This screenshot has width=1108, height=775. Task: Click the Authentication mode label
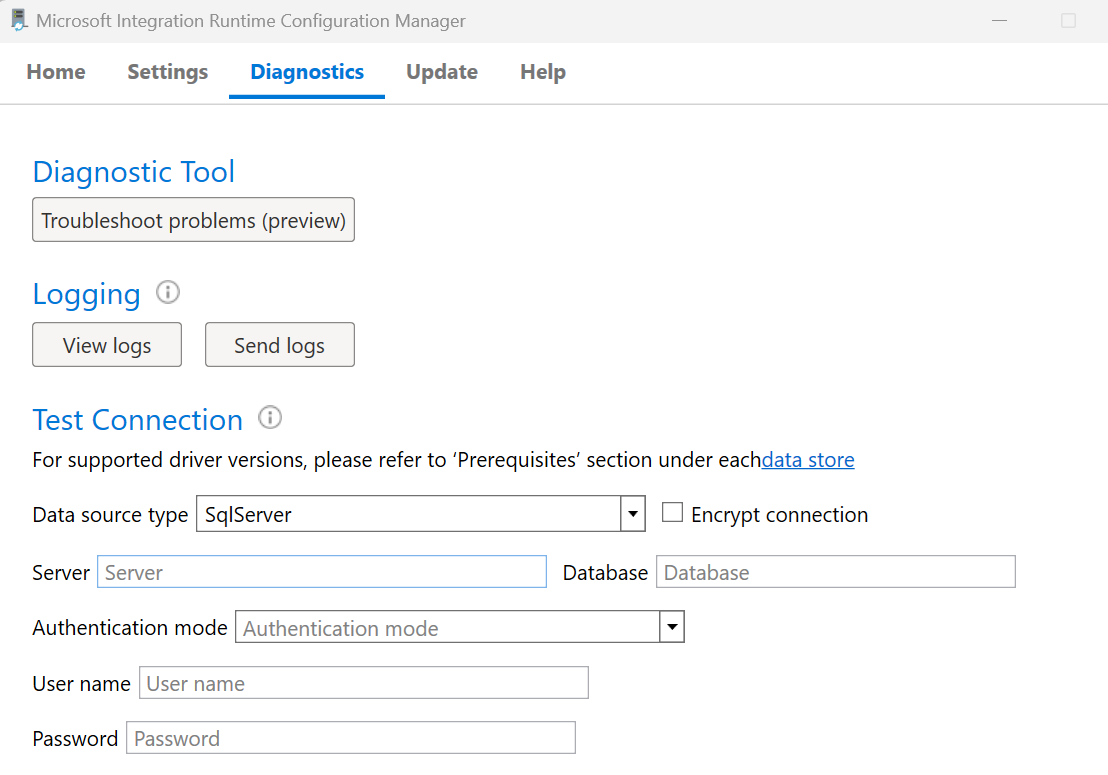tap(130, 627)
